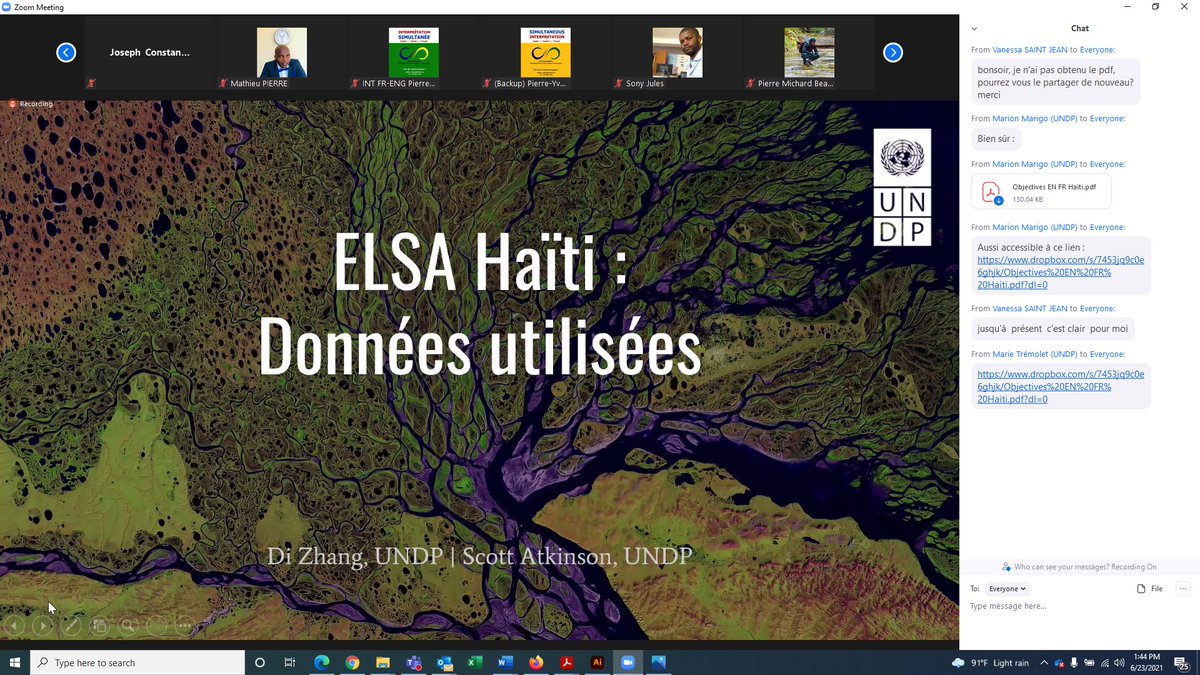Launch Microsoft Edge from taskbar
Screen dimensions: 1200x675
[x=322, y=662]
